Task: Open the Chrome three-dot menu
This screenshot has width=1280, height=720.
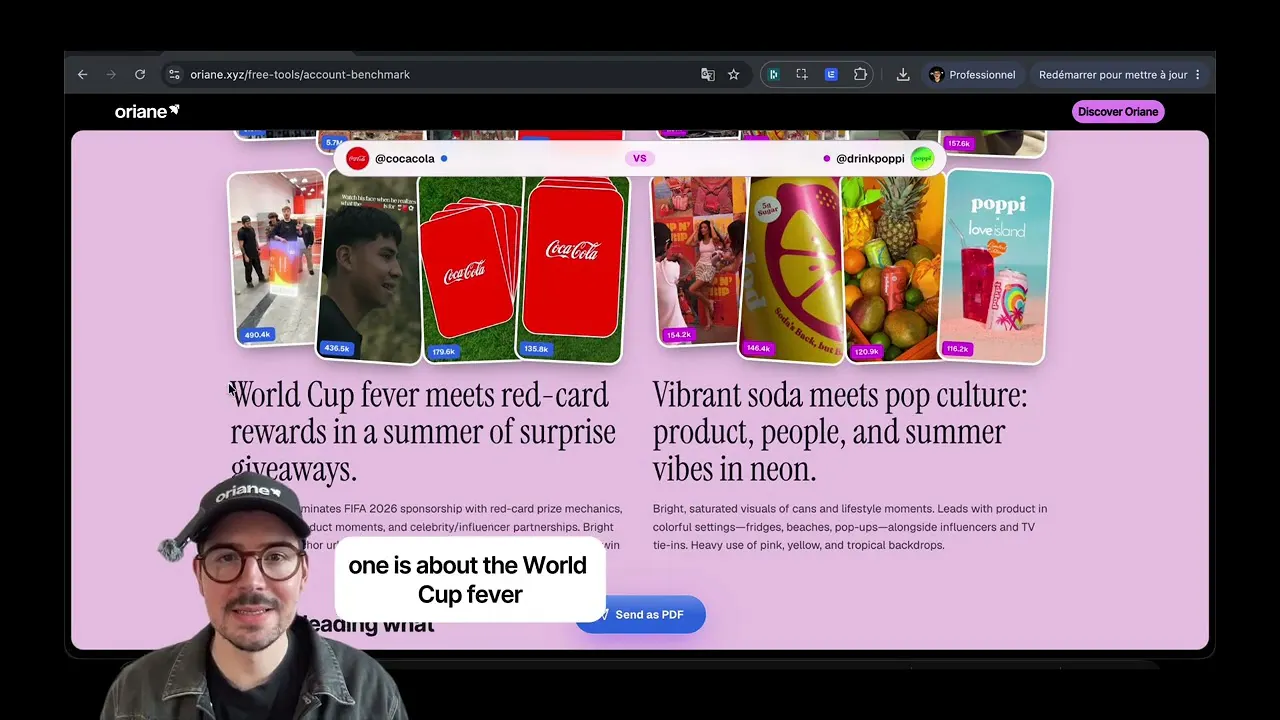Action: coord(1198,75)
